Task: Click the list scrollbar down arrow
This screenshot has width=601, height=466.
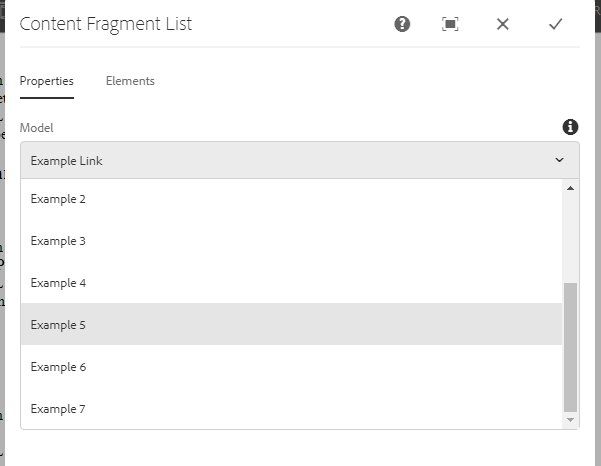Action: 570,420
